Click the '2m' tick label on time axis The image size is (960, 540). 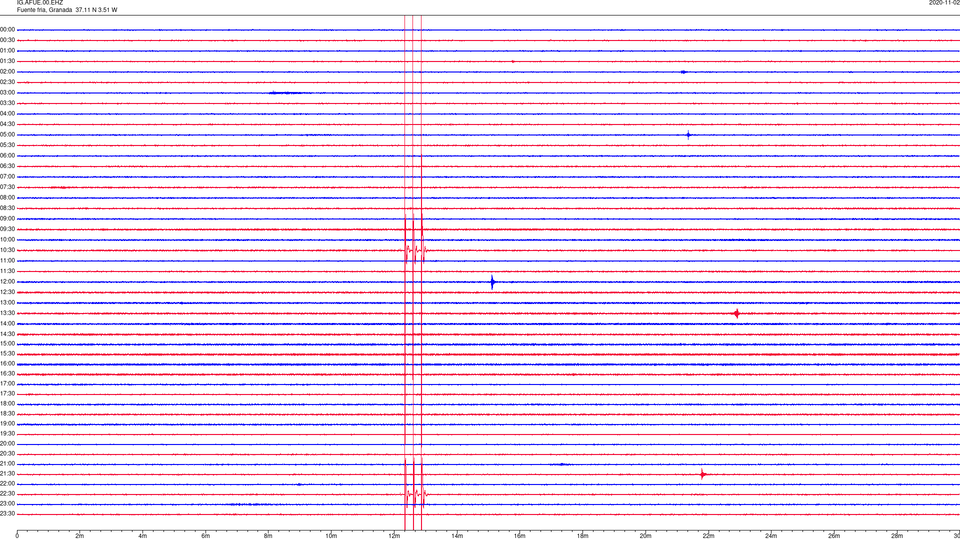point(80,536)
